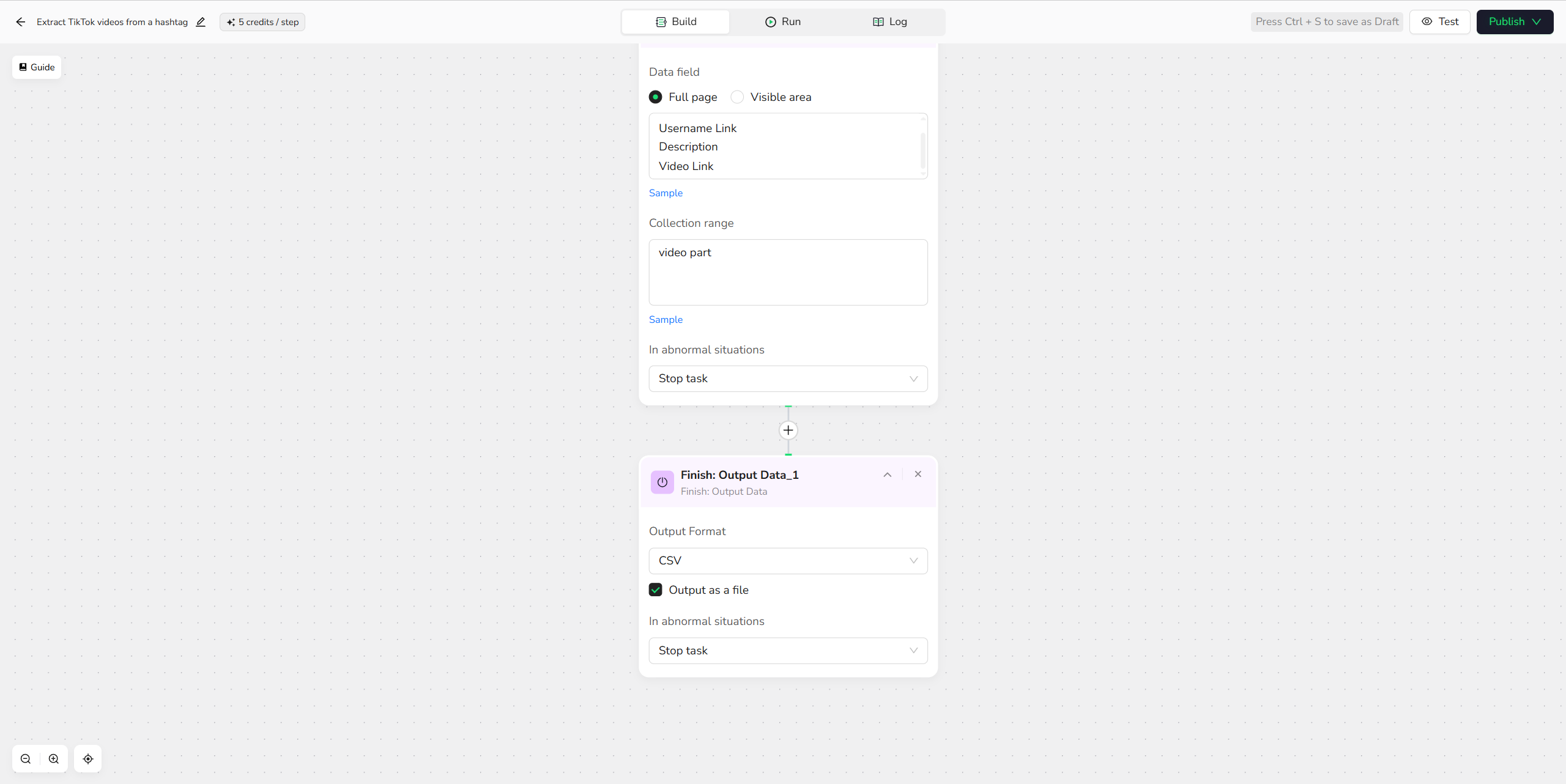Uncheck Output as a file checkbox
The image size is (1566, 784).
(x=655, y=590)
